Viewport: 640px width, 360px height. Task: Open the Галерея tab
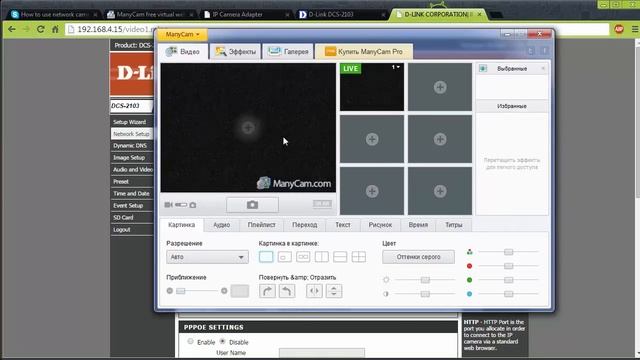pos(288,51)
